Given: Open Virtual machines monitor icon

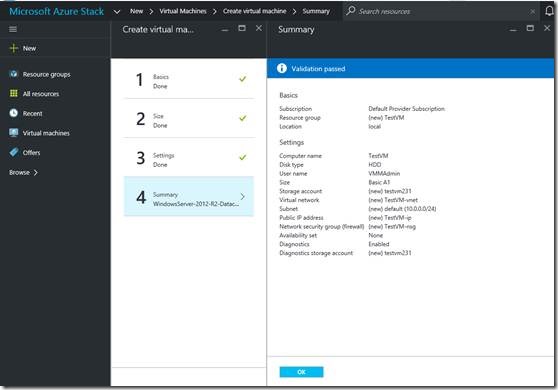Looking at the screenshot, I should [x=14, y=133].
